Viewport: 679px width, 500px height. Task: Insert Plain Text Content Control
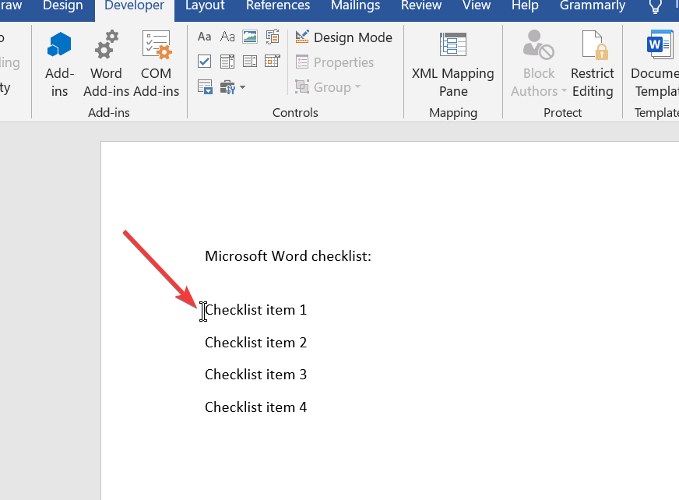click(227, 37)
